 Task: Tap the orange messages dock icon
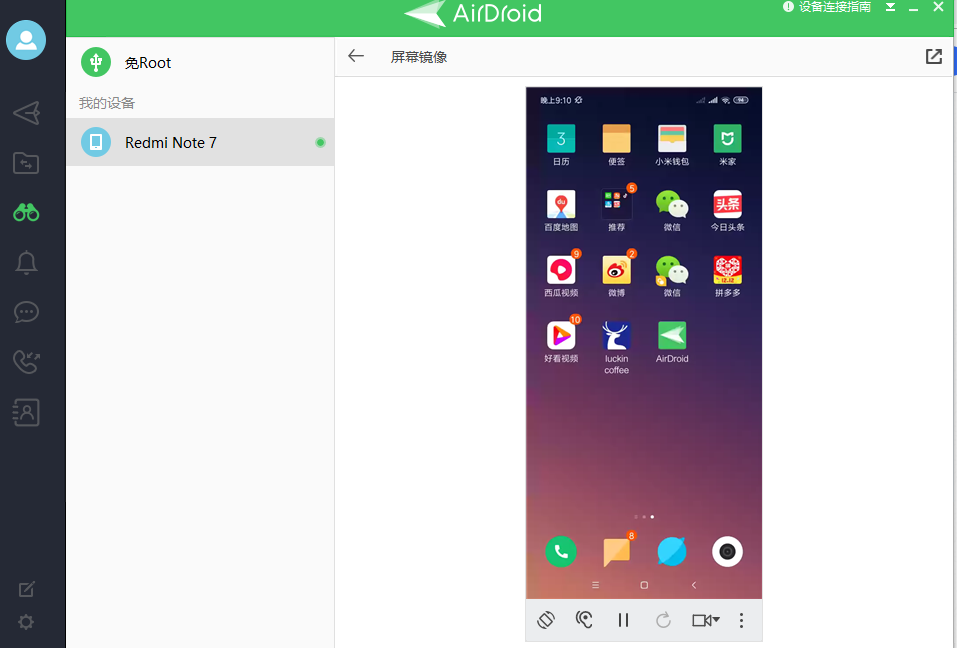(616, 550)
